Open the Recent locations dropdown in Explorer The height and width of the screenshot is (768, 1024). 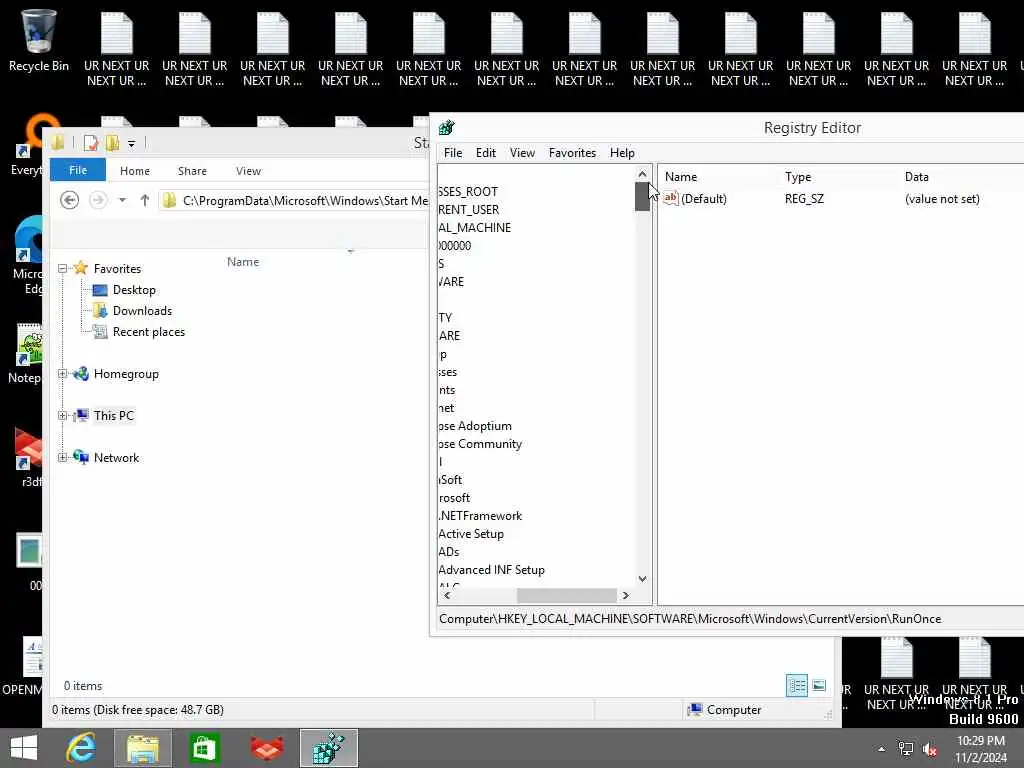point(122,200)
